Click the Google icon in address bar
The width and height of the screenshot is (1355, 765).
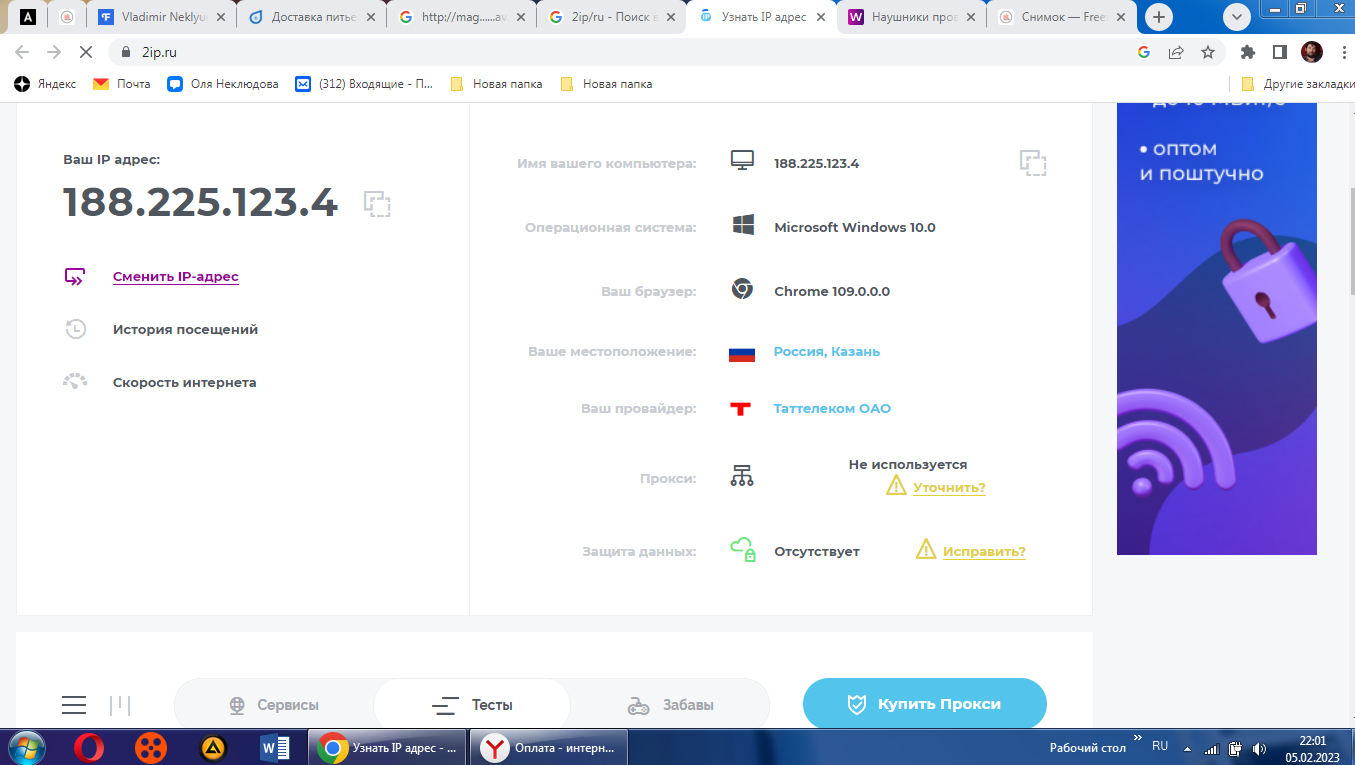[x=1144, y=52]
